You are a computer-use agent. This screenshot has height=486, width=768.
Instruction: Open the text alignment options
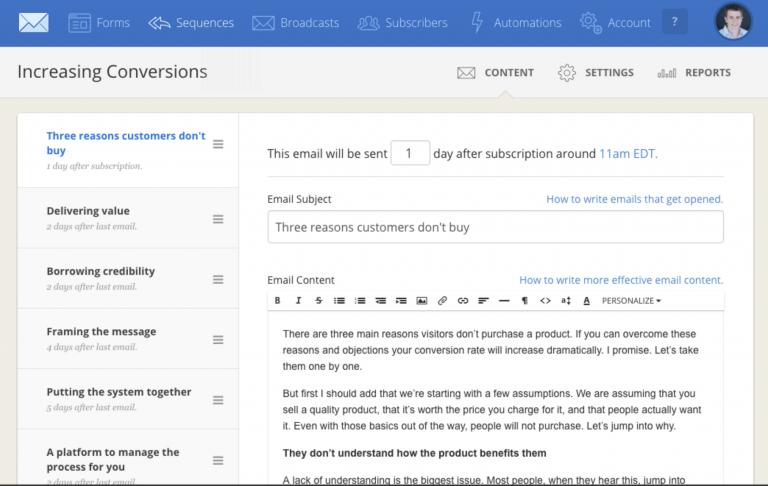483,300
